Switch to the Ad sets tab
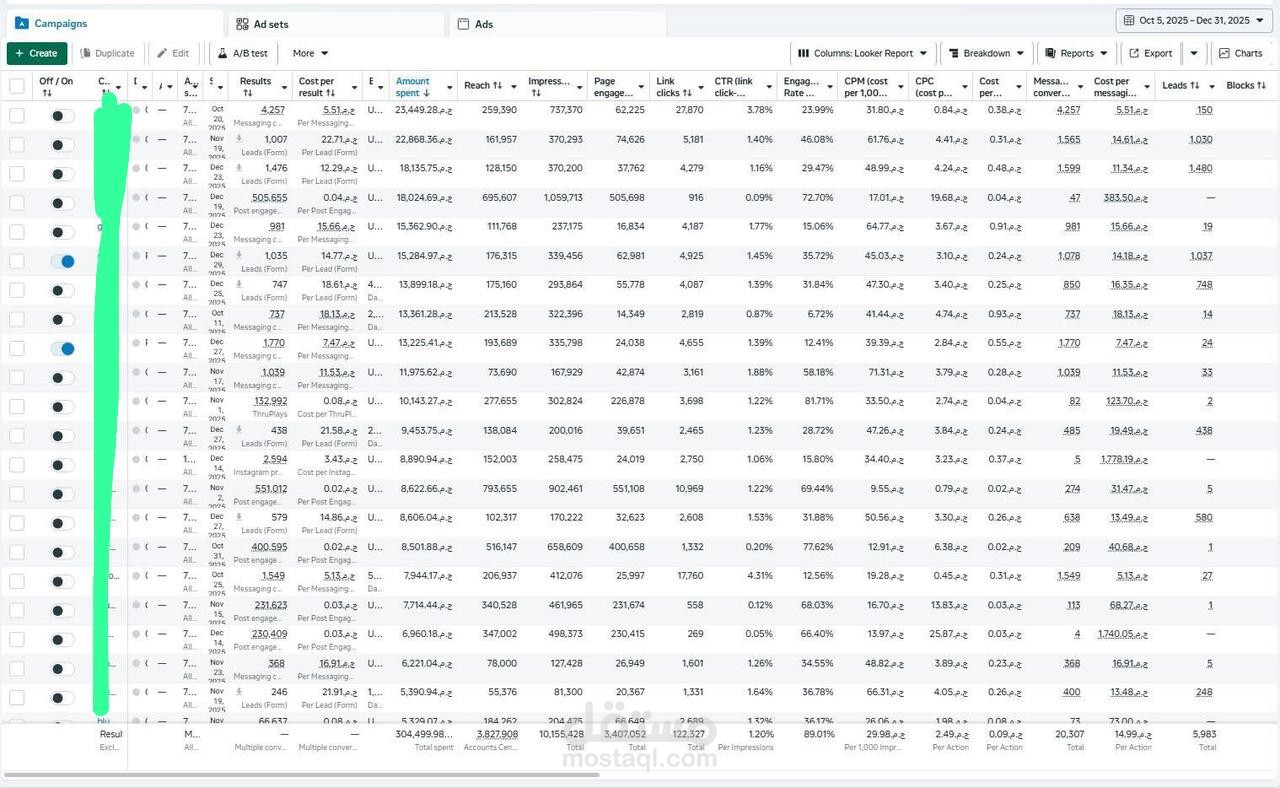Viewport: 1280px width, 788px height. (x=336, y=23)
